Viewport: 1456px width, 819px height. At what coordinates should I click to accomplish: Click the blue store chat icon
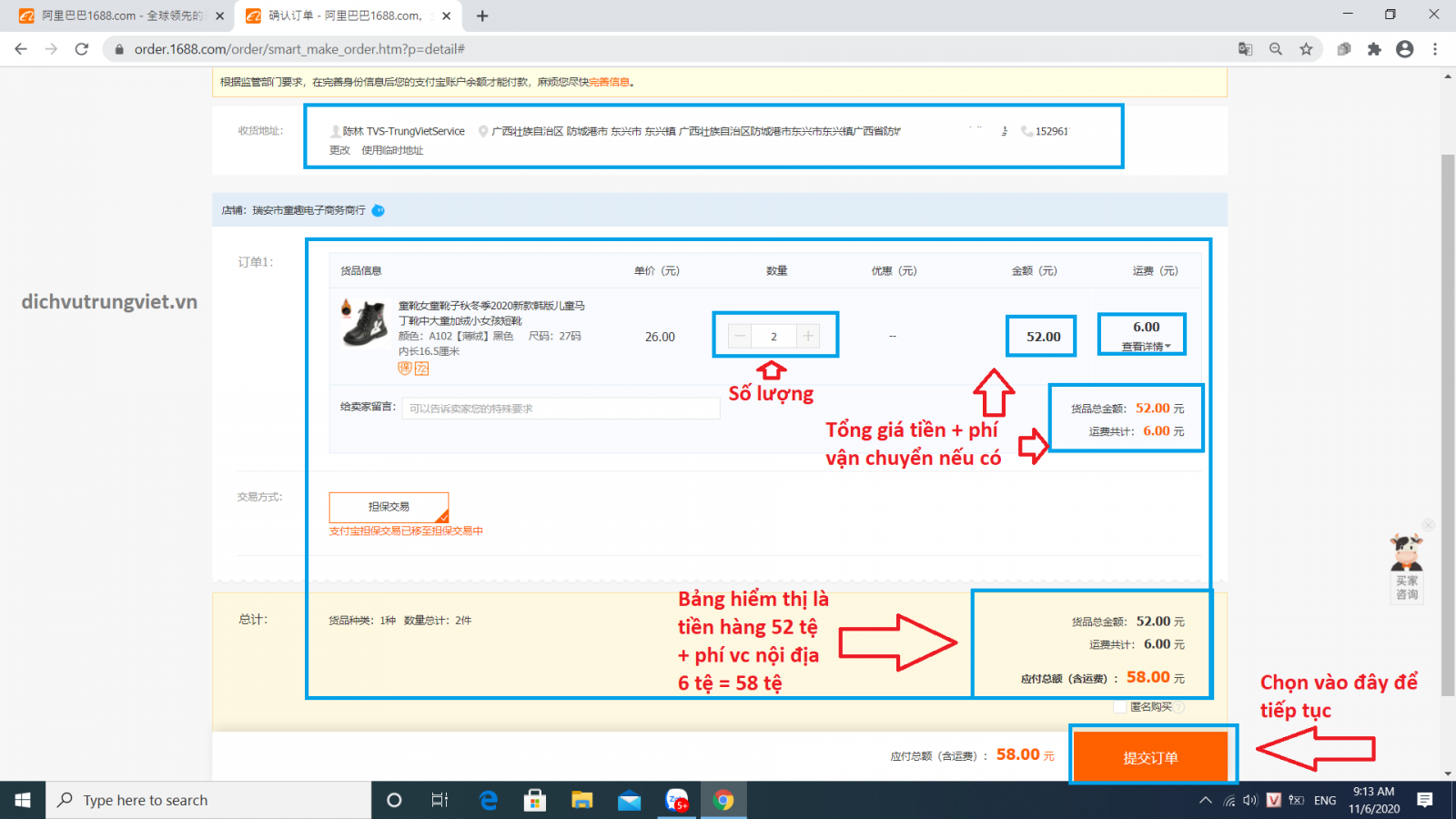(x=379, y=210)
